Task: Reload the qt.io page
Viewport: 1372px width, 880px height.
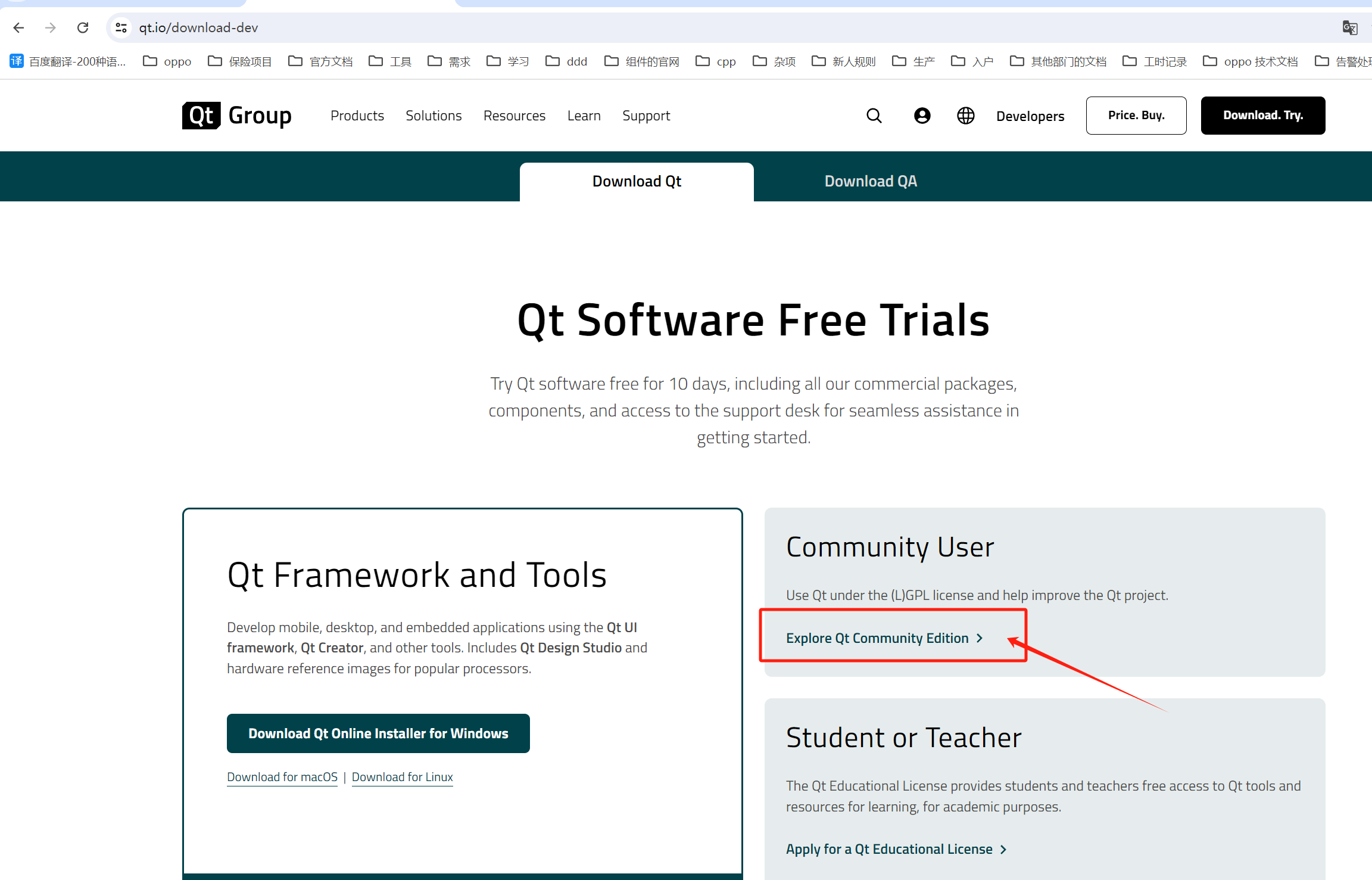Action: (83, 27)
